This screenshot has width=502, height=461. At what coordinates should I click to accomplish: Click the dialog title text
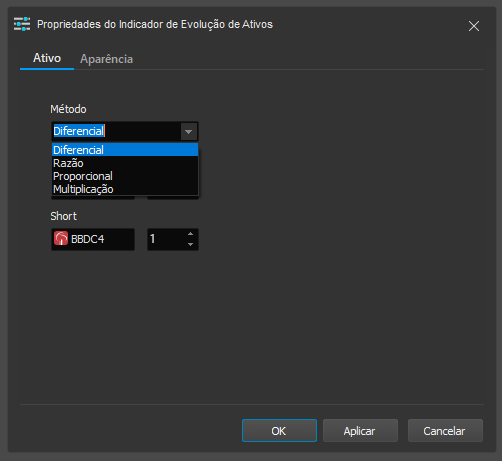155,25
